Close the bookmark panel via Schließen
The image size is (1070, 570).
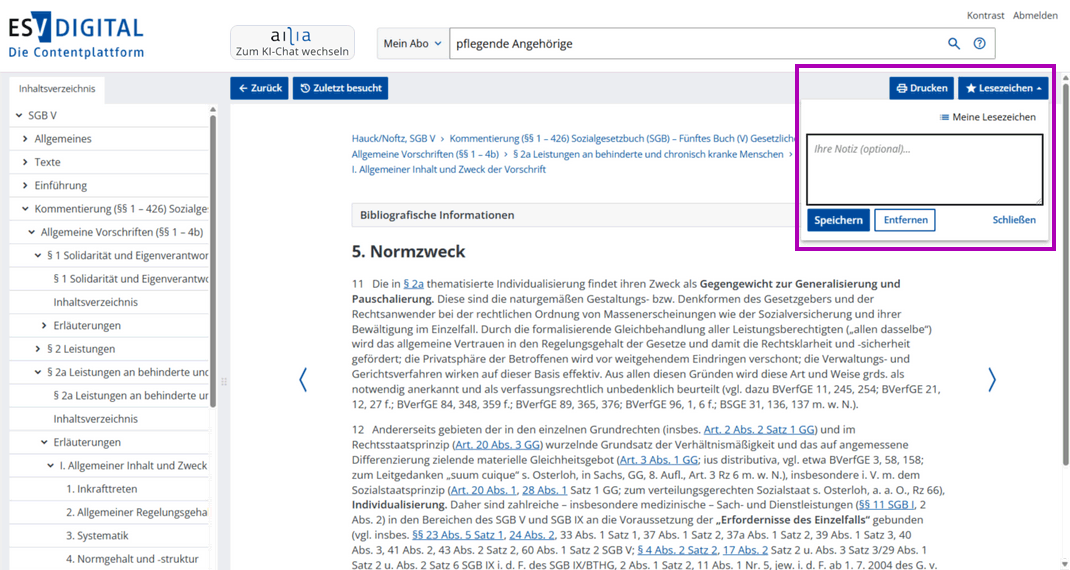(x=1014, y=220)
